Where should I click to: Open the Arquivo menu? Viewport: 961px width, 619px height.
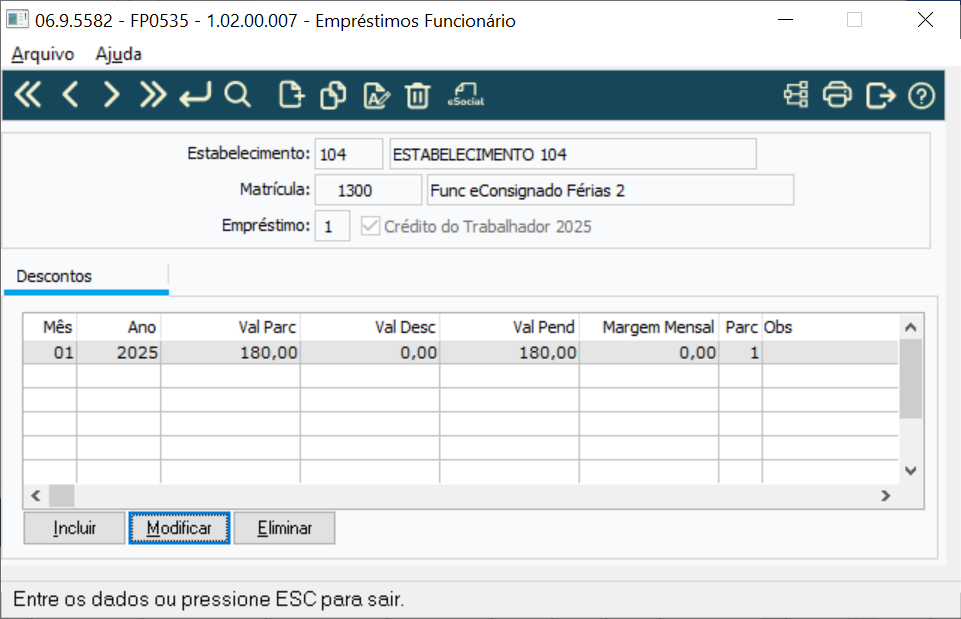coord(43,54)
